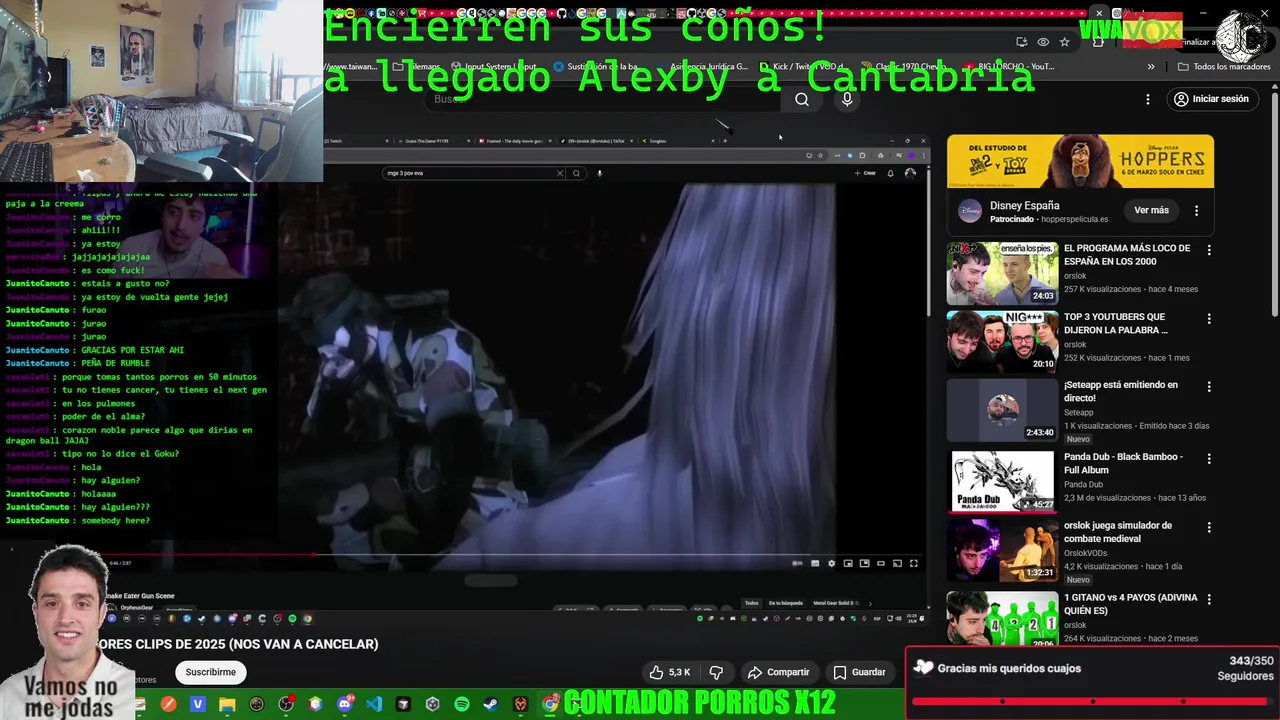The height and width of the screenshot is (720, 1280).
Task: Open options for Disney España ad
Action: 1196,210
